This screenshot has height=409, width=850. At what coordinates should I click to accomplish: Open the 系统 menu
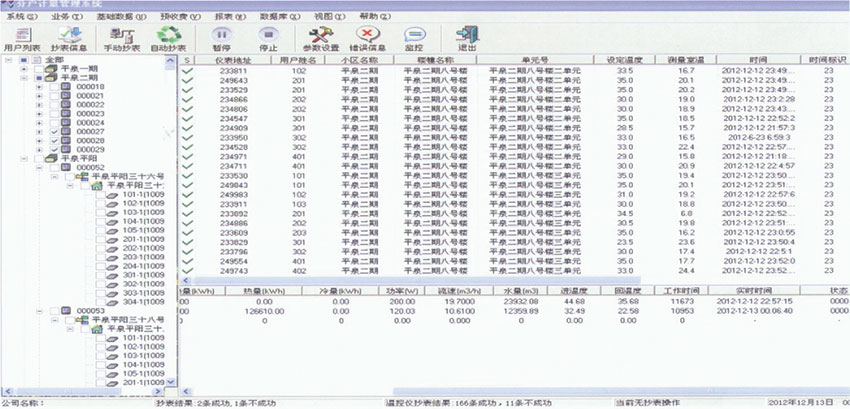pyautogui.click(x=20, y=17)
